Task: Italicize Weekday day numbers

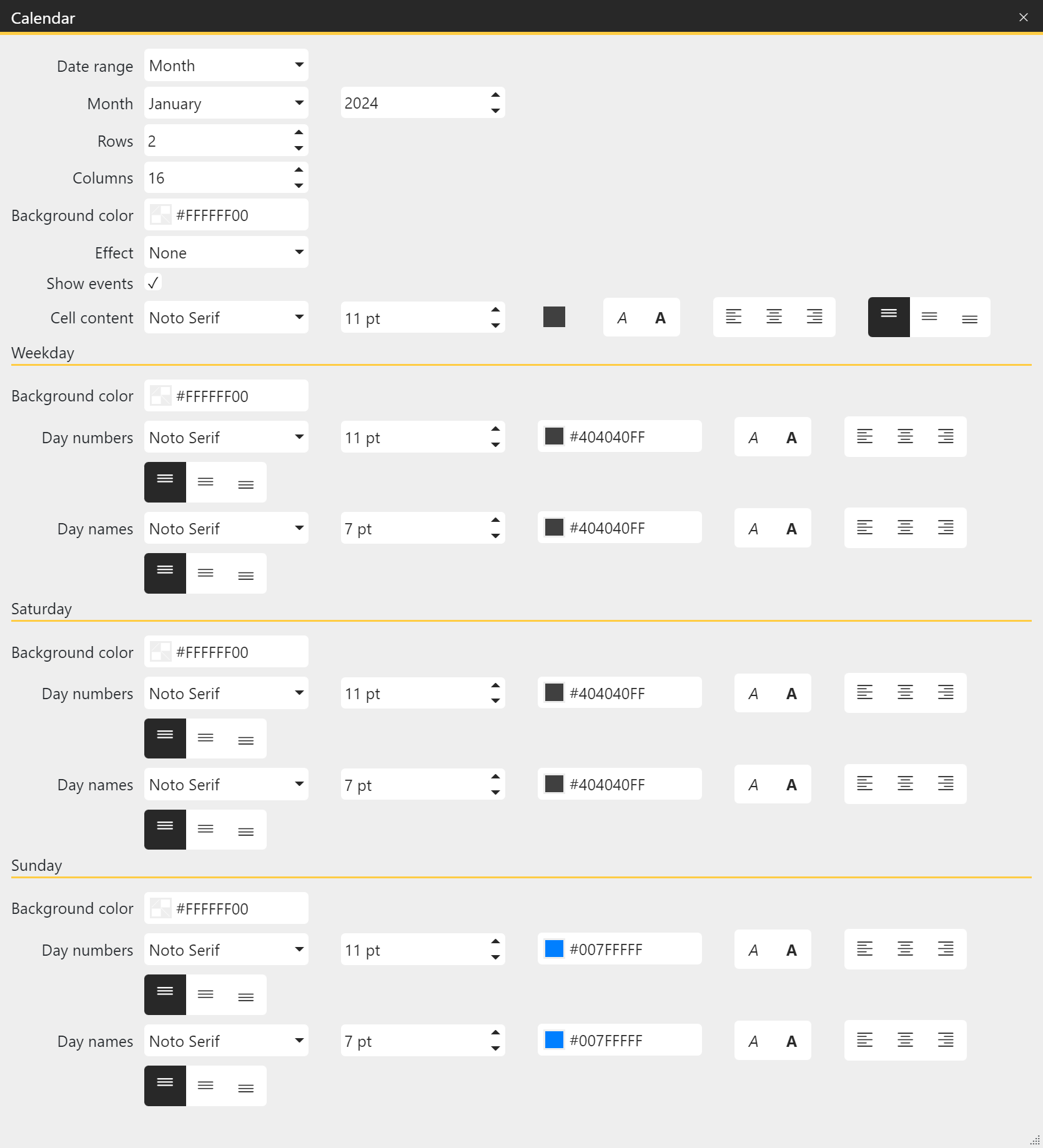Action: [753, 437]
